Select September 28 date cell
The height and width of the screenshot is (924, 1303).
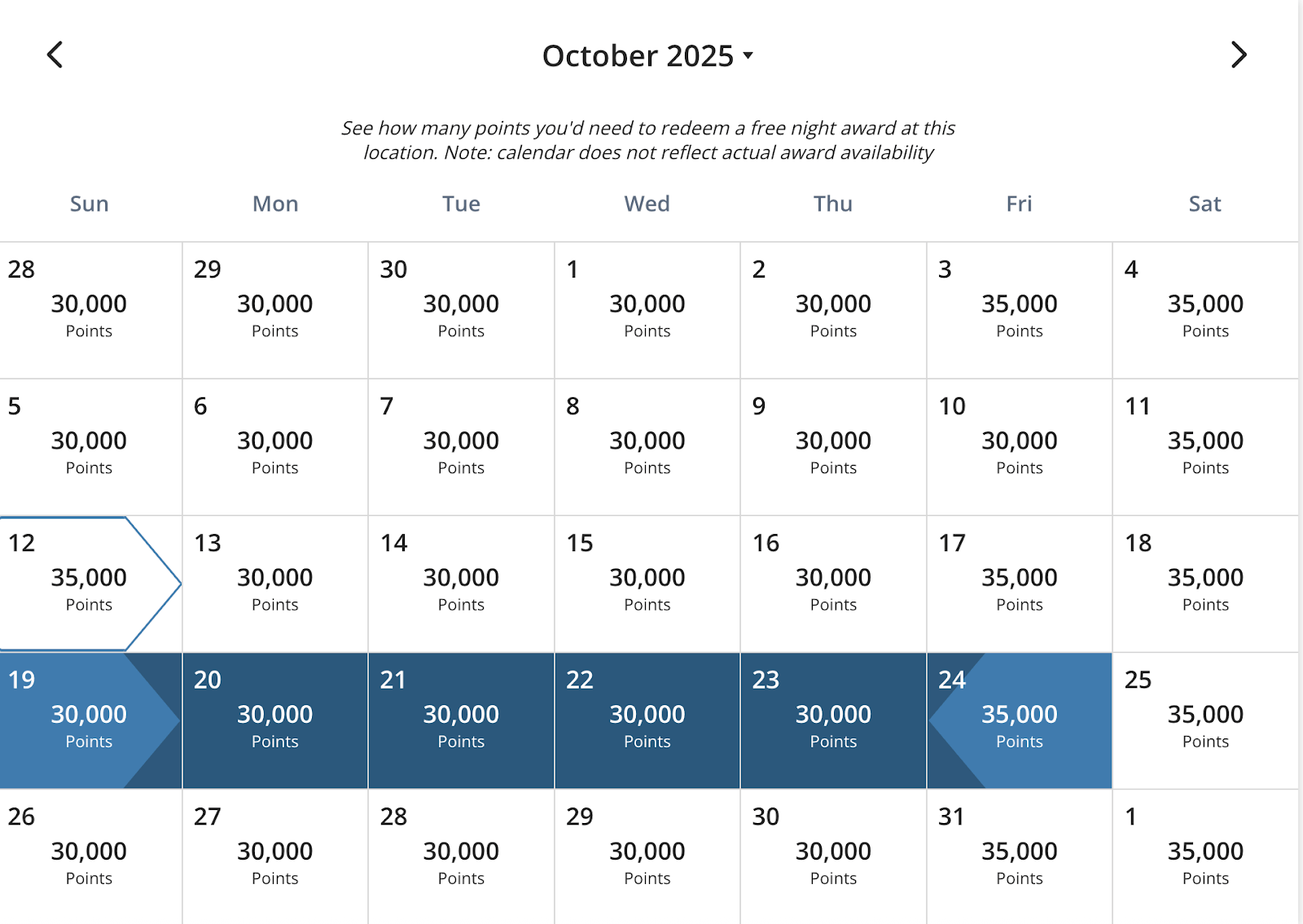[x=89, y=310]
